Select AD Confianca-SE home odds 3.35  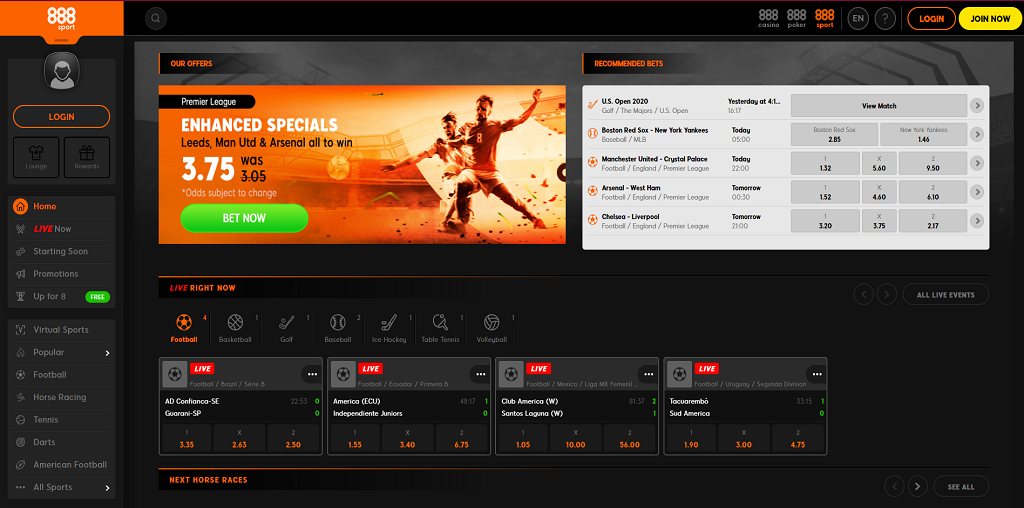tap(186, 439)
